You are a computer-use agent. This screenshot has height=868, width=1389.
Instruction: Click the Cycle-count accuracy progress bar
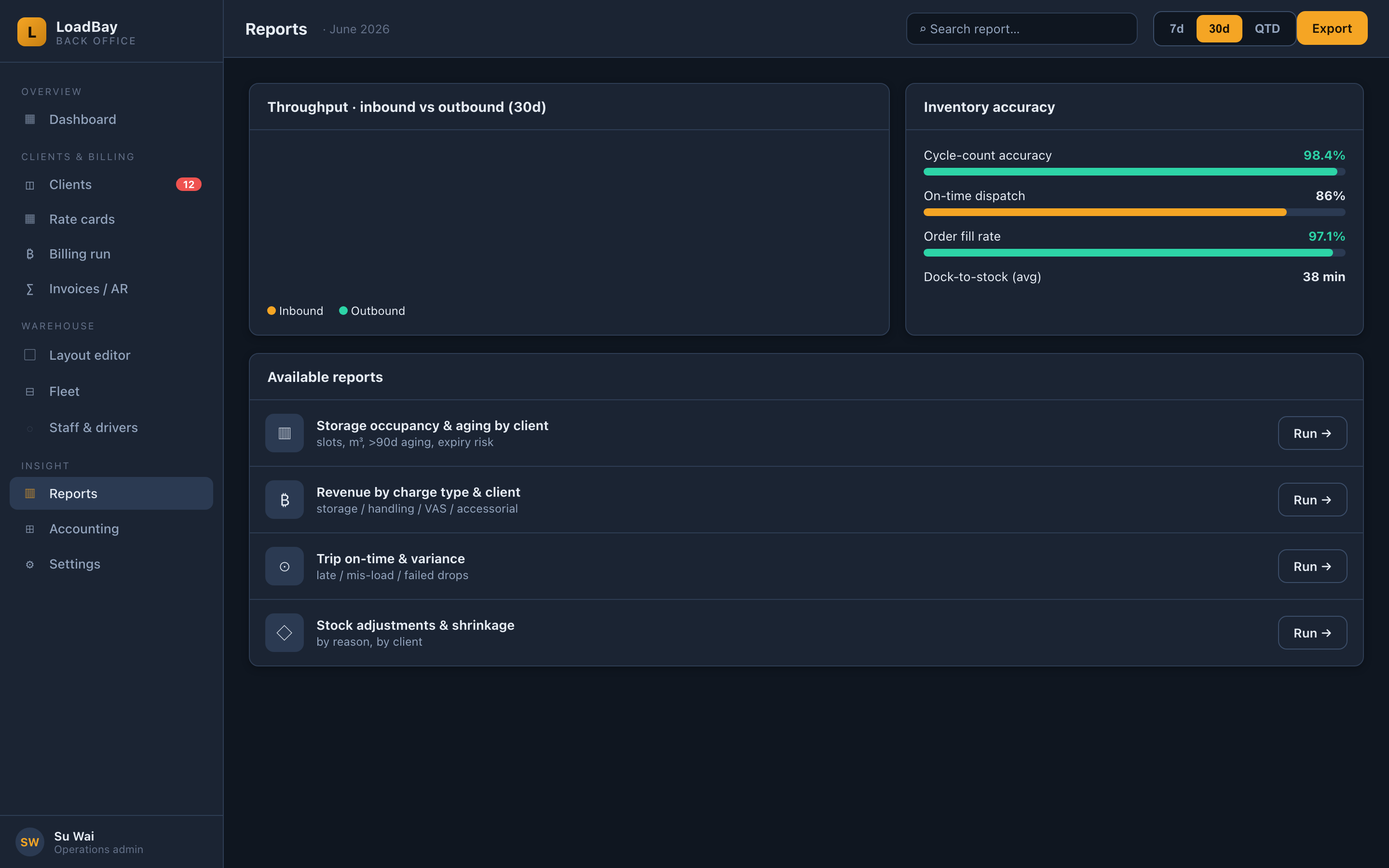[1134, 172]
